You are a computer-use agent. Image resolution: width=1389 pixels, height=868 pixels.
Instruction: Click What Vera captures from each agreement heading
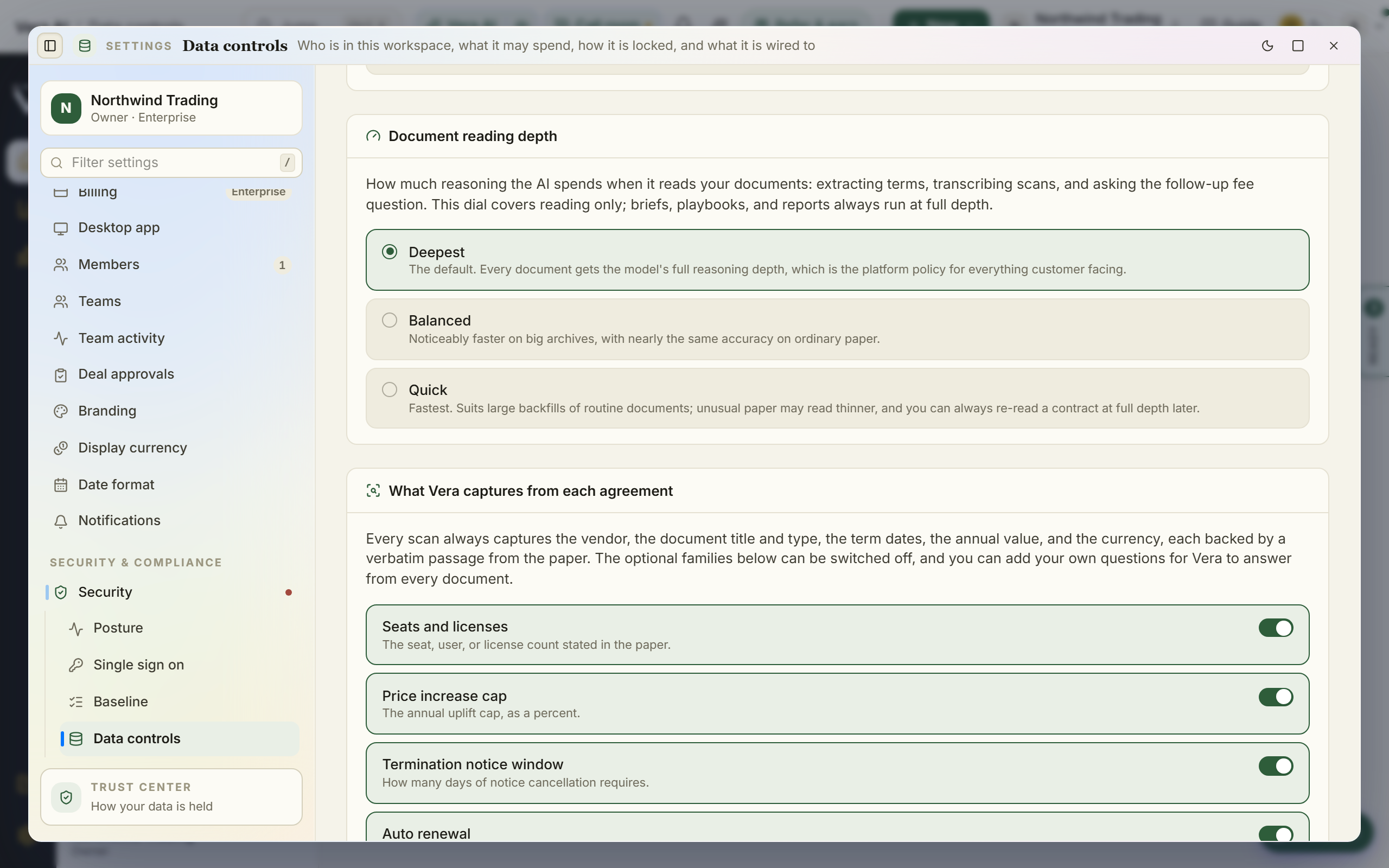pos(530,491)
